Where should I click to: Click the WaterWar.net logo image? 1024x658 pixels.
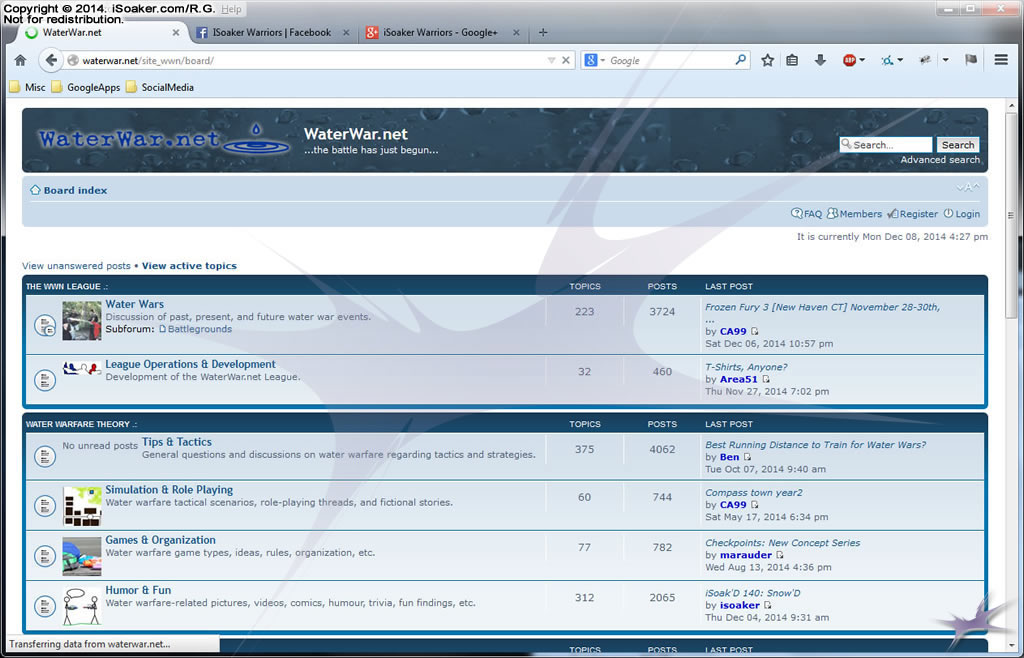164,138
